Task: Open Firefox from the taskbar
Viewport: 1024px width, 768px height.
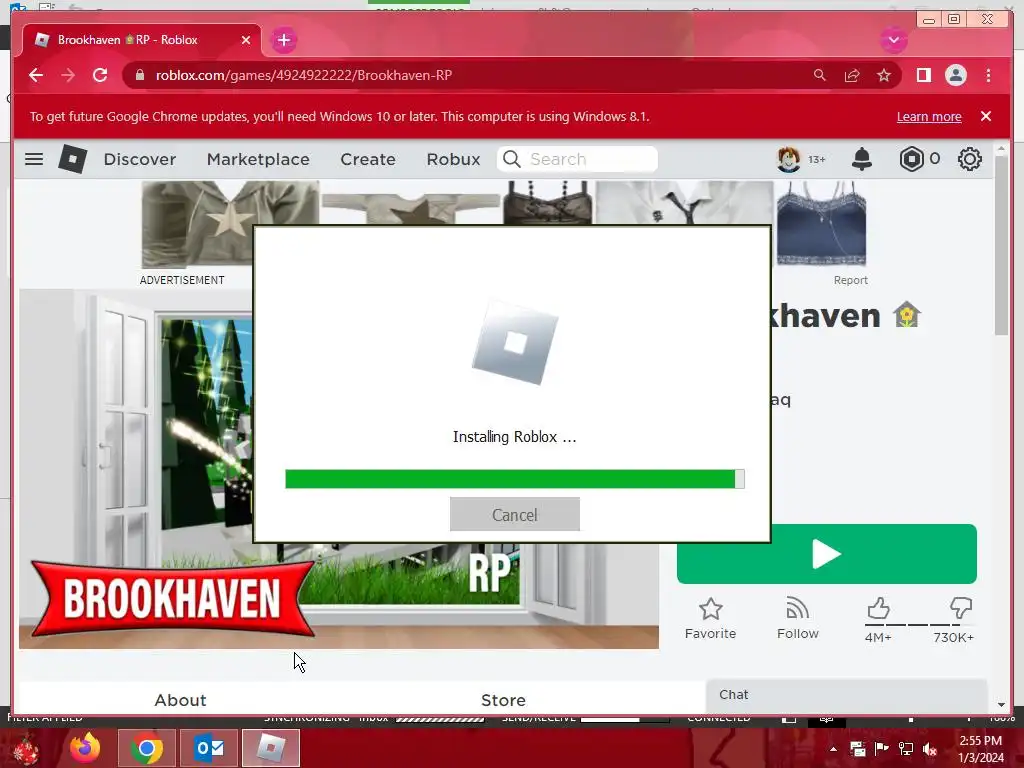Action: pyautogui.click(x=85, y=748)
